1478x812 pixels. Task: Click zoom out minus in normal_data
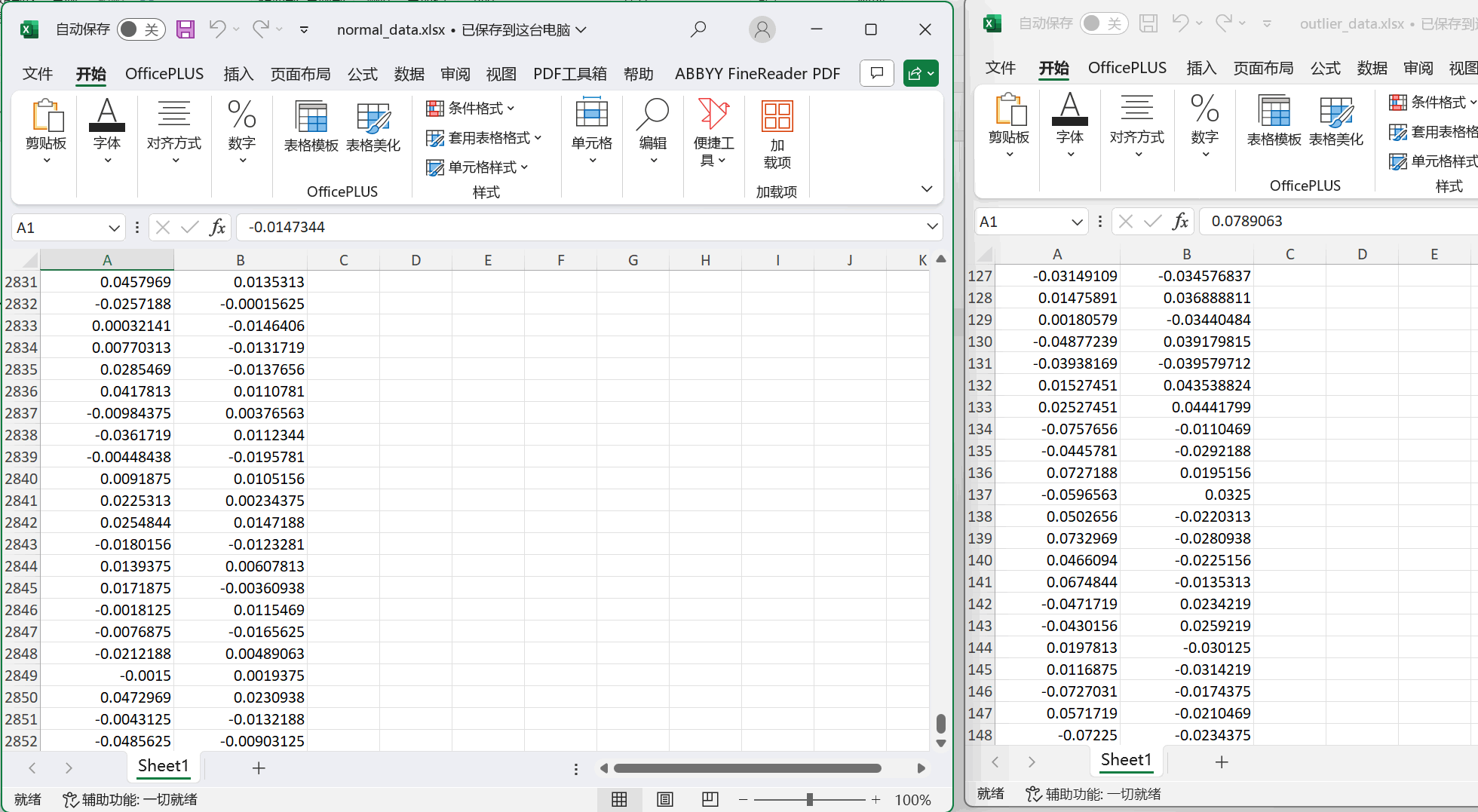tap(744, 799)
